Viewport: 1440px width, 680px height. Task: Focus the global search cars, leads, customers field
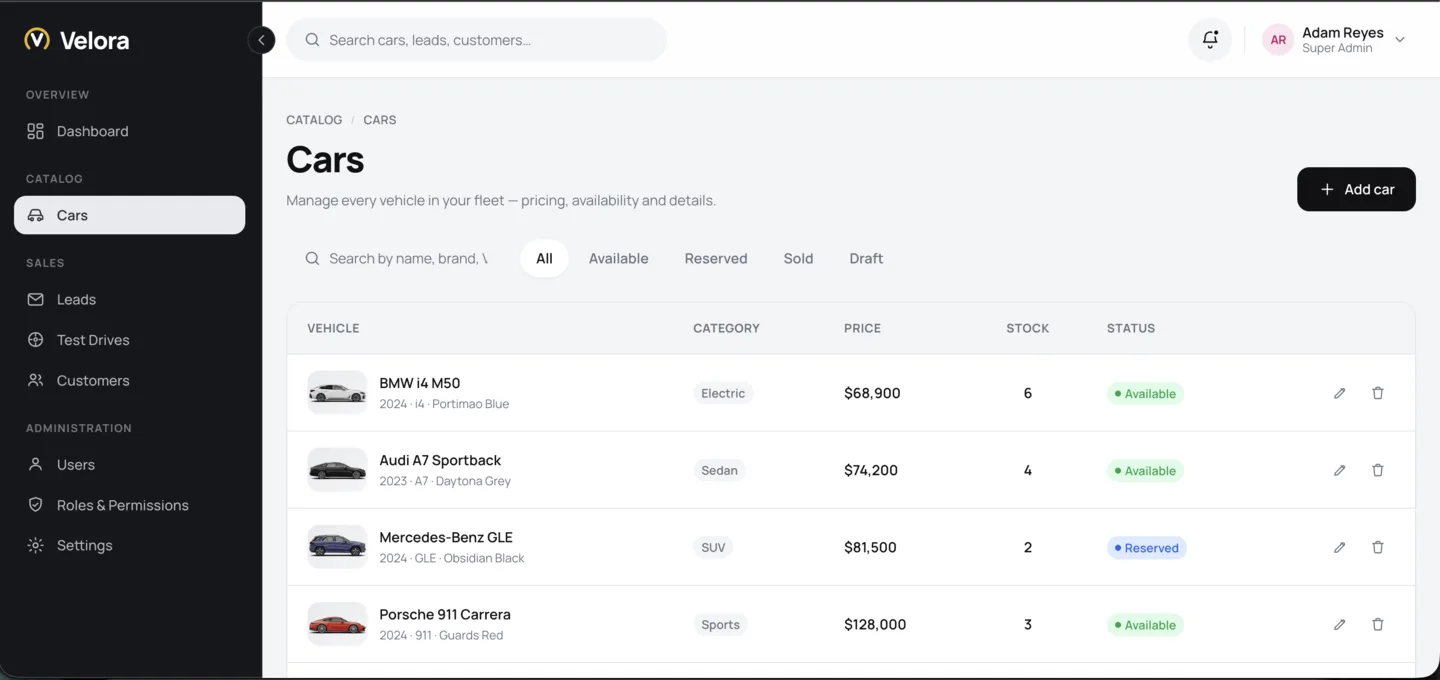476,40
